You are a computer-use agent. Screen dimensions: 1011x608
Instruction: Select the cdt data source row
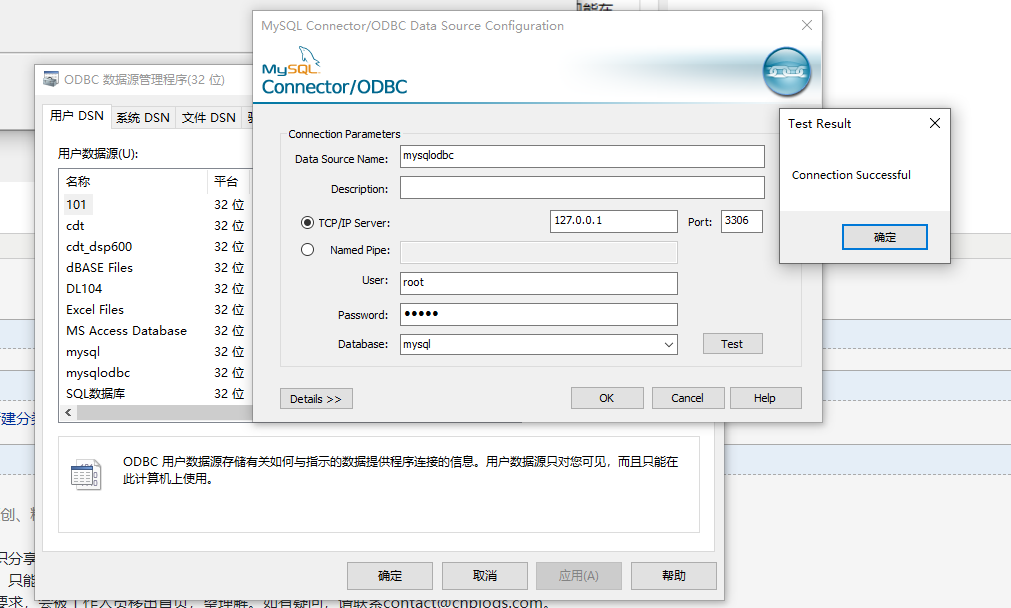(x=155, y=226)
